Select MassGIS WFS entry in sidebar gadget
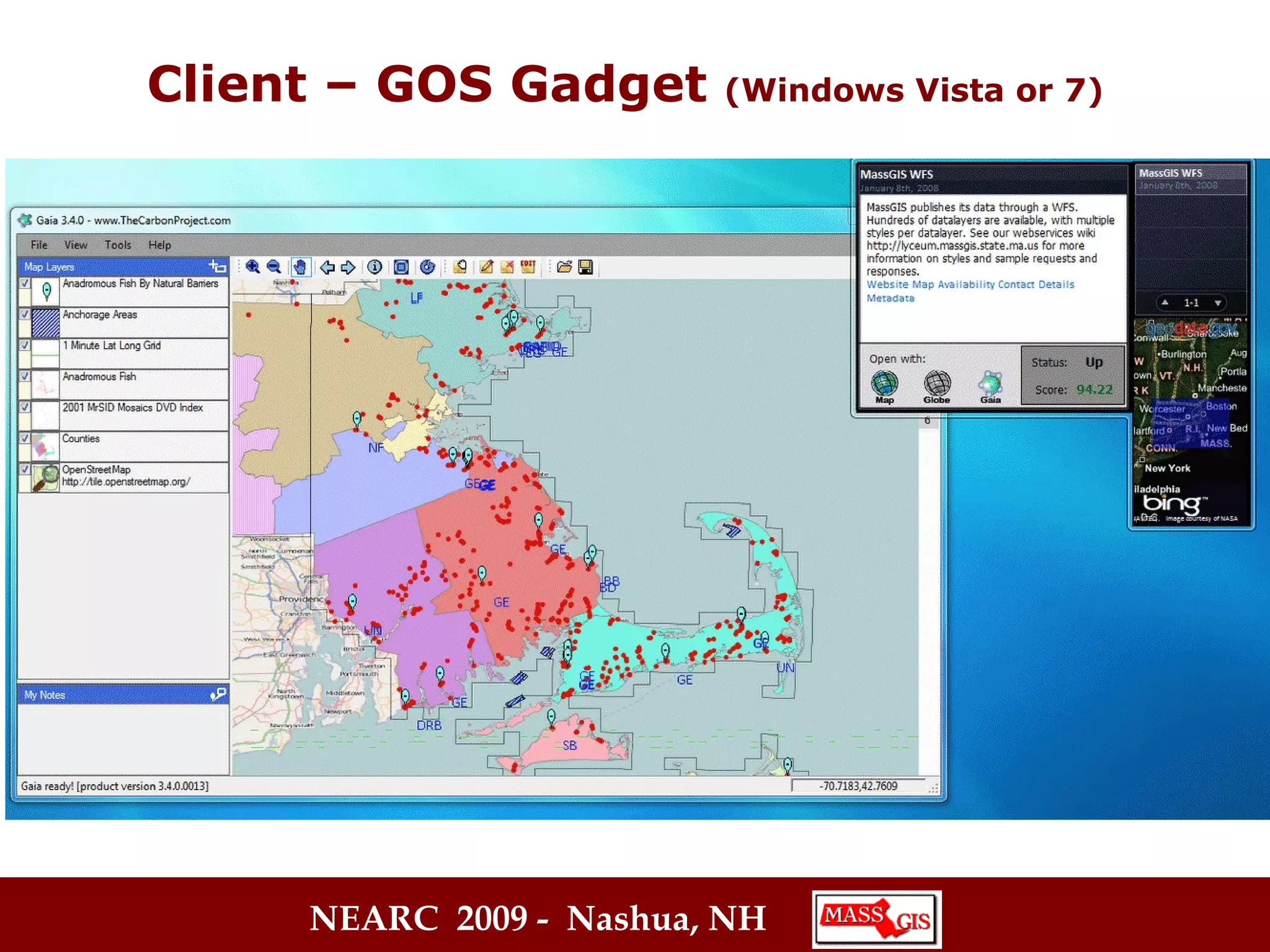1270x952 pixels. point(1191,178)
